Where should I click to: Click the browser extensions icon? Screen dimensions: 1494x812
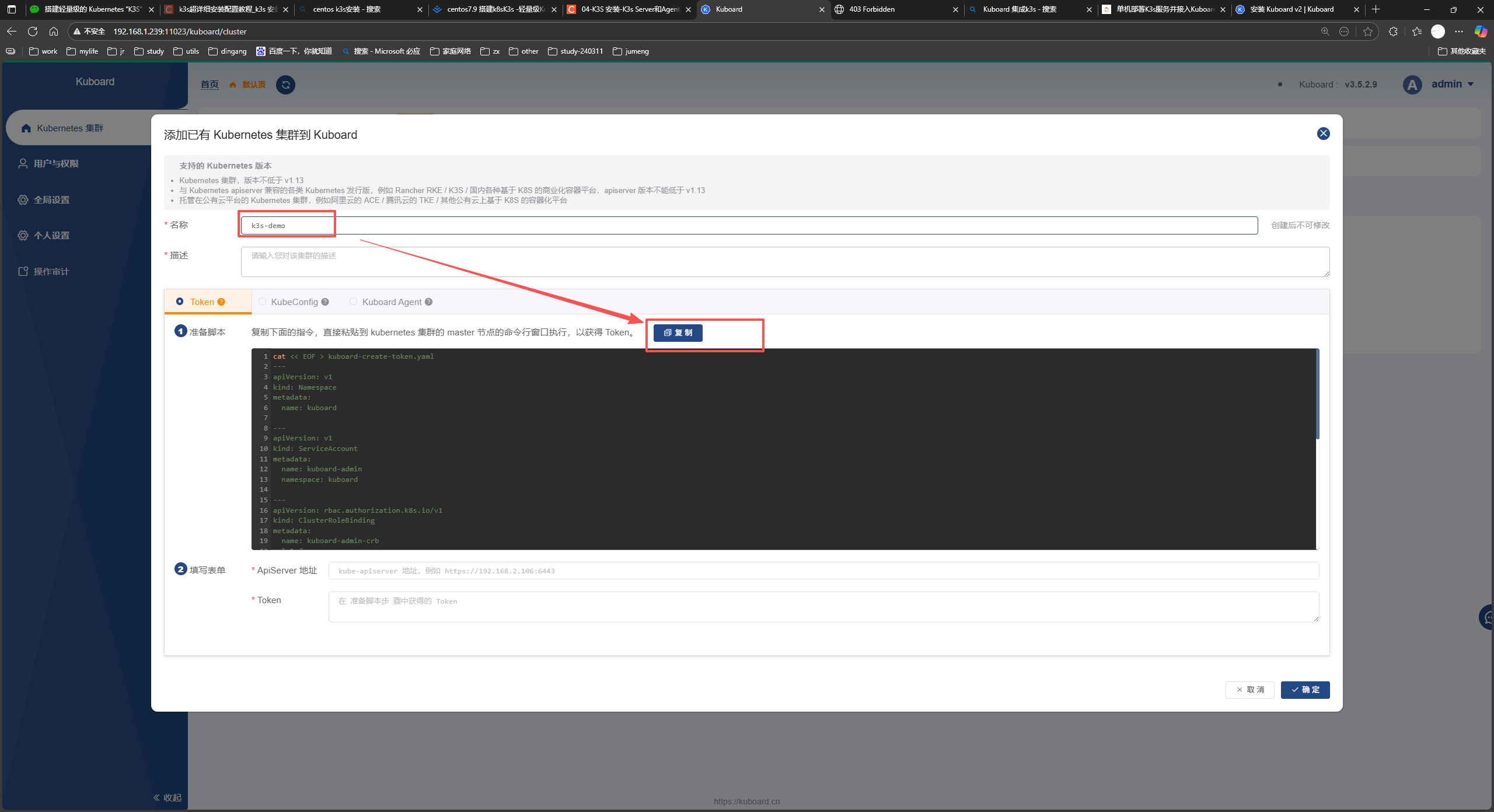1393,32
